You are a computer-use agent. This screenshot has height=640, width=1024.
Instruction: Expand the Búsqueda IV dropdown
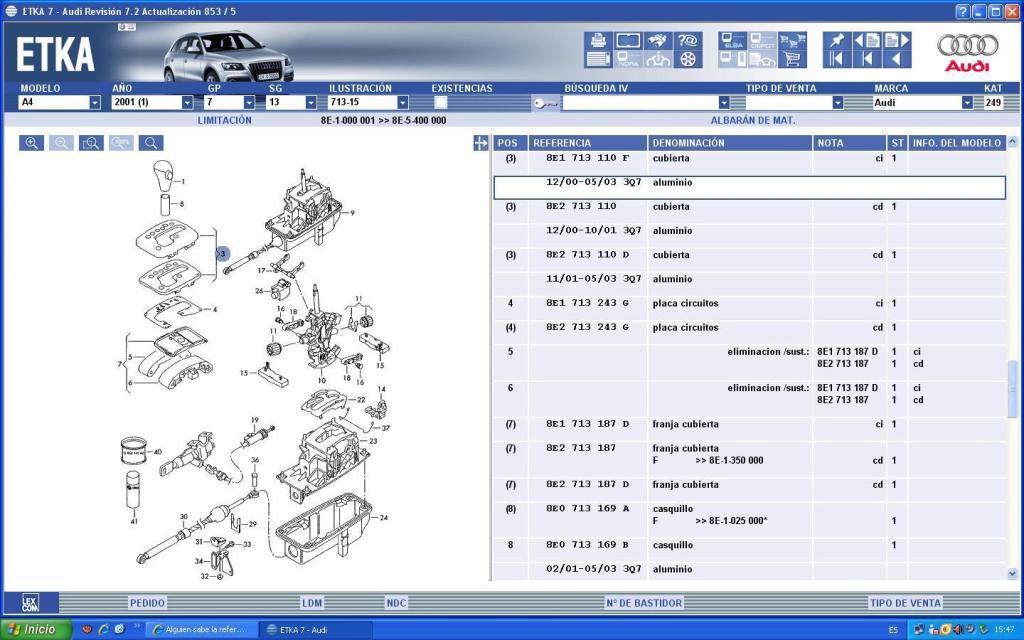click(724, 103)
